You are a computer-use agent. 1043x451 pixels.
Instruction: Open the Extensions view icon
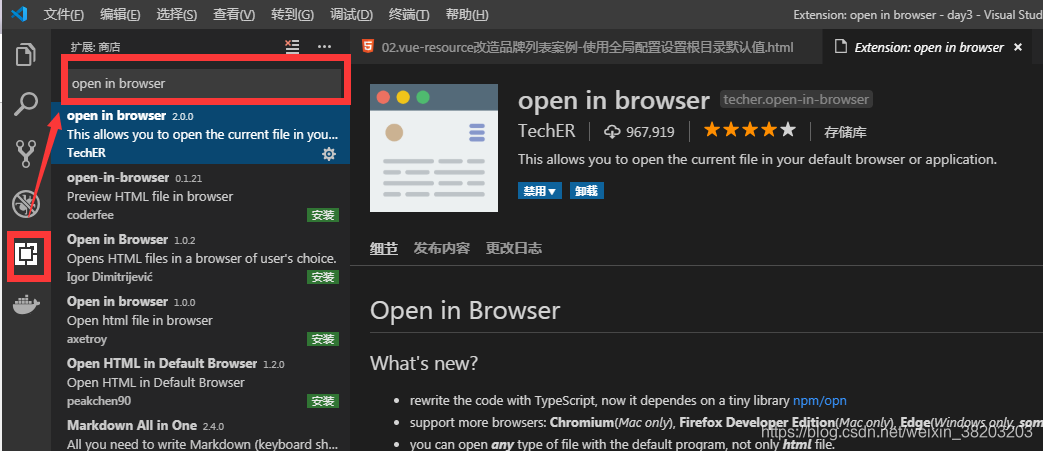click(28, 254)
